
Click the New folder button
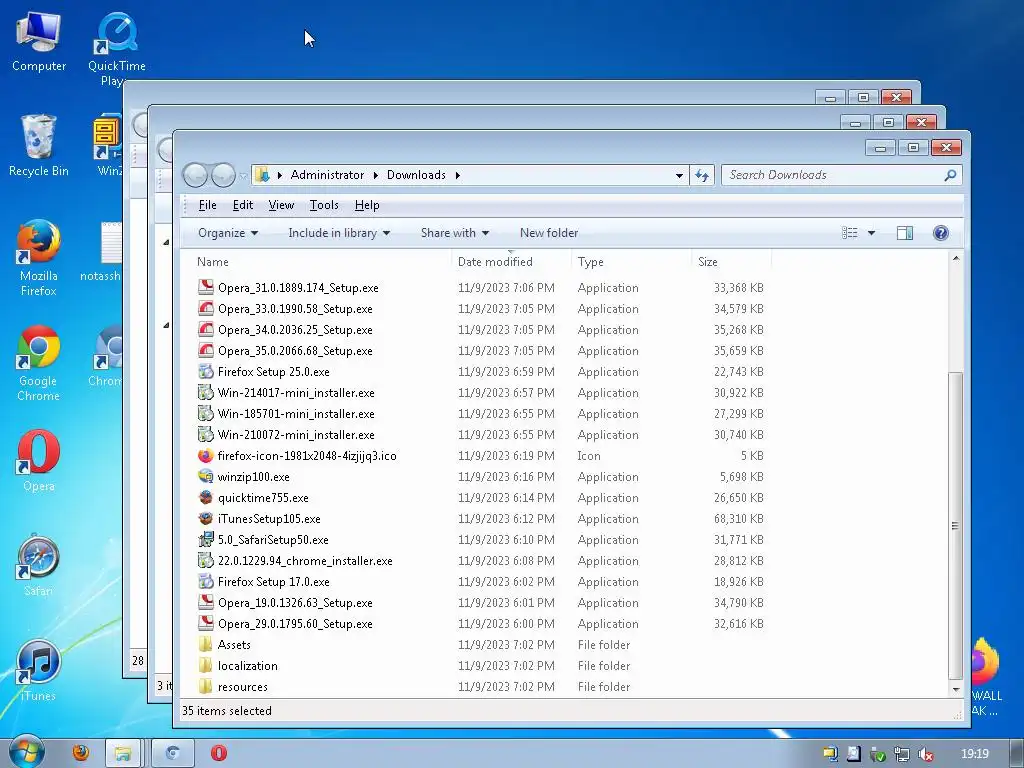[549, 233]
